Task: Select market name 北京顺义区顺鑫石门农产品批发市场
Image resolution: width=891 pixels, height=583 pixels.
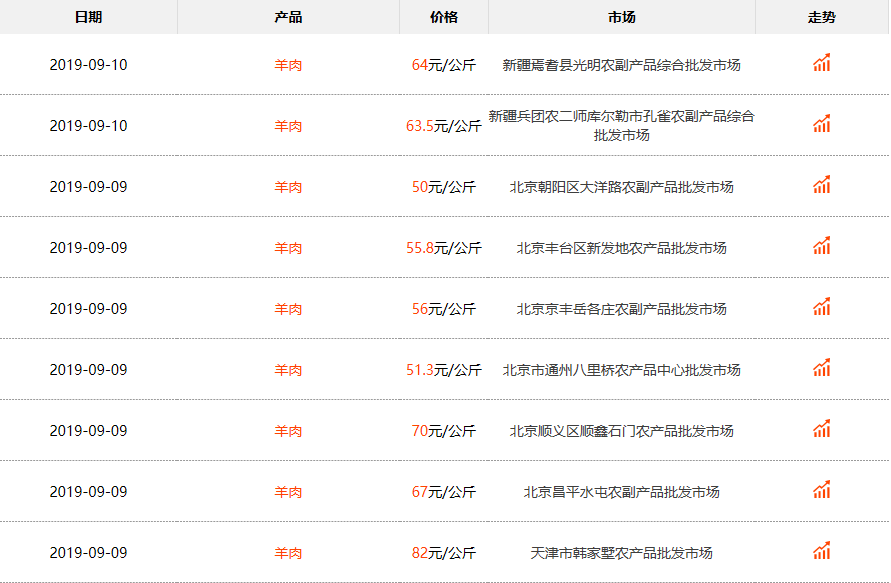Action: pyautogui.click(x=622, y=431)
